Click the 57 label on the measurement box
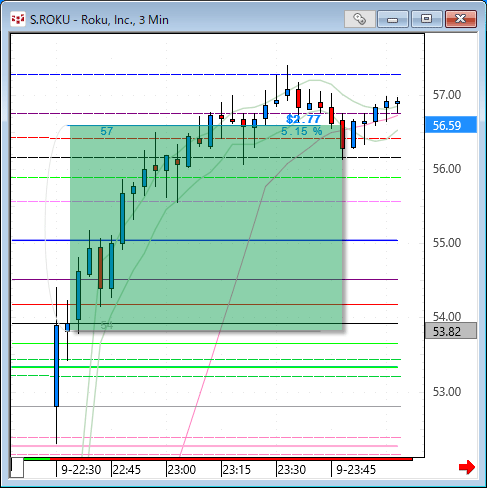 click(x=107, y=131)
